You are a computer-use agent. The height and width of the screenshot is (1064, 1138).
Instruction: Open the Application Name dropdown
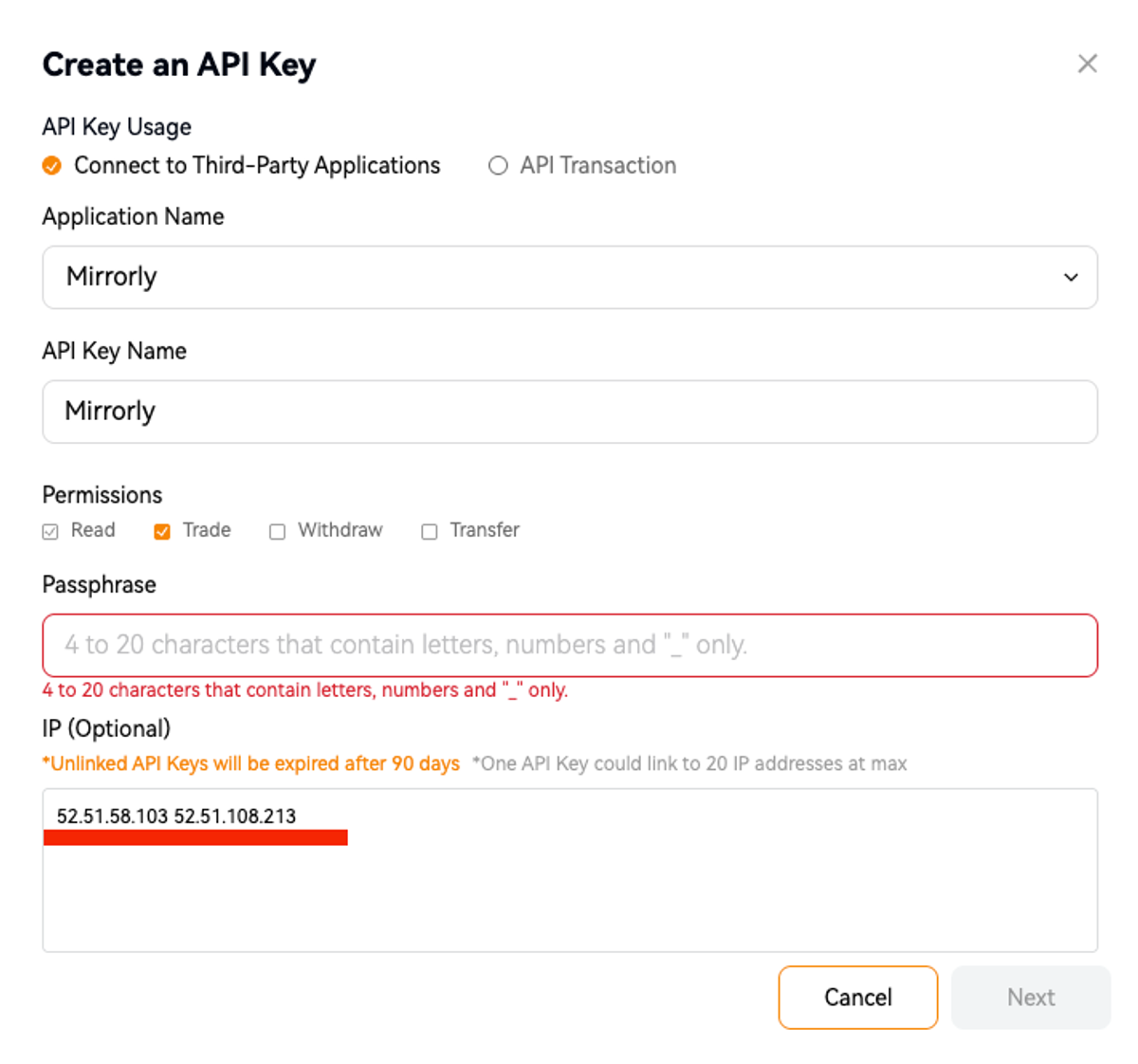pyautogui.click(x=569, y=277)
